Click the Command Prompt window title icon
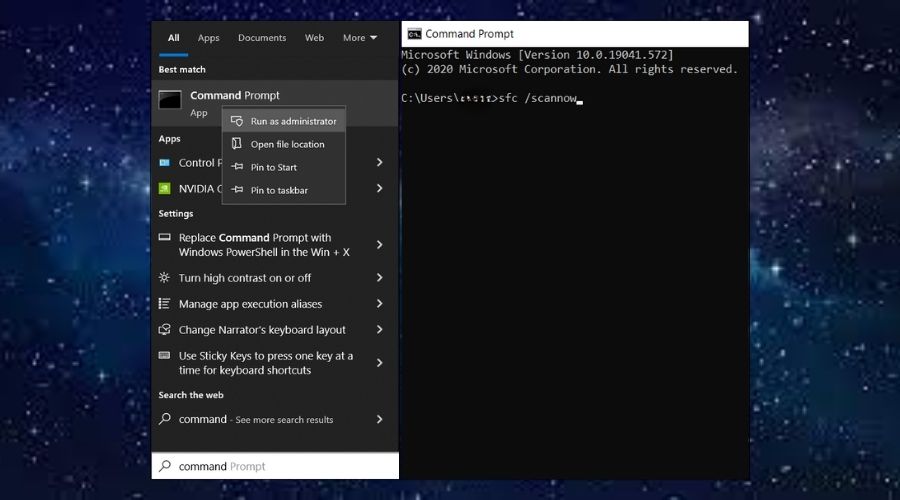900x500 pixels. [x=414, y=34]
